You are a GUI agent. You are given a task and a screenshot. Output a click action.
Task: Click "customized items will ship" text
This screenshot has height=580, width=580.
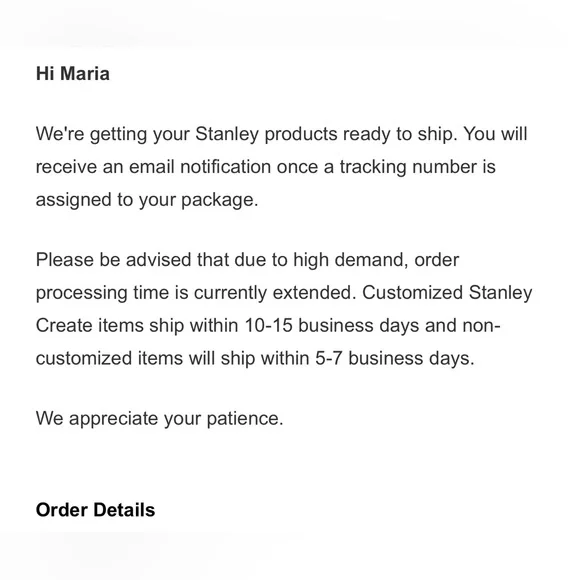pyautogui.click(x=145, y=359)
